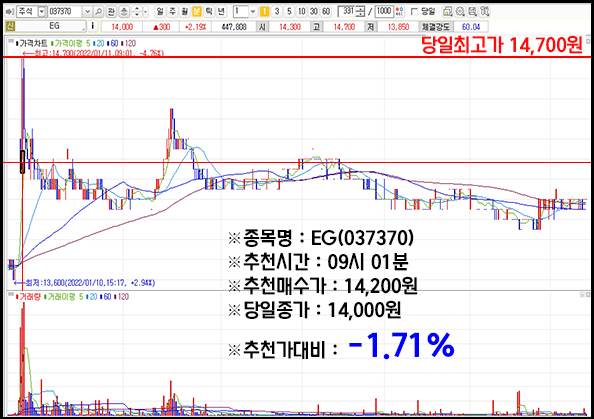This screenshot has height=419, width=594.
Task: Click the price chart 60 moving average legend
Action: click(113, 44)
